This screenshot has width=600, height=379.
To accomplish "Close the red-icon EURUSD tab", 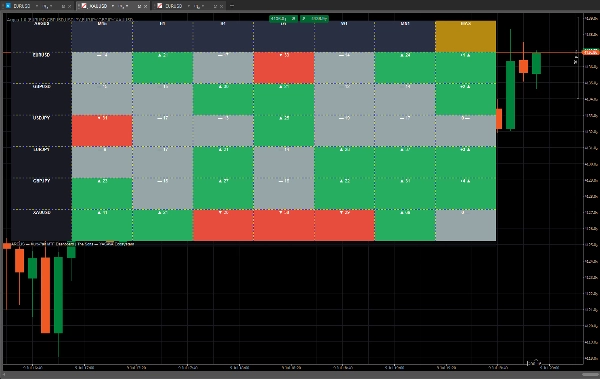I will [x=221, y=6].
